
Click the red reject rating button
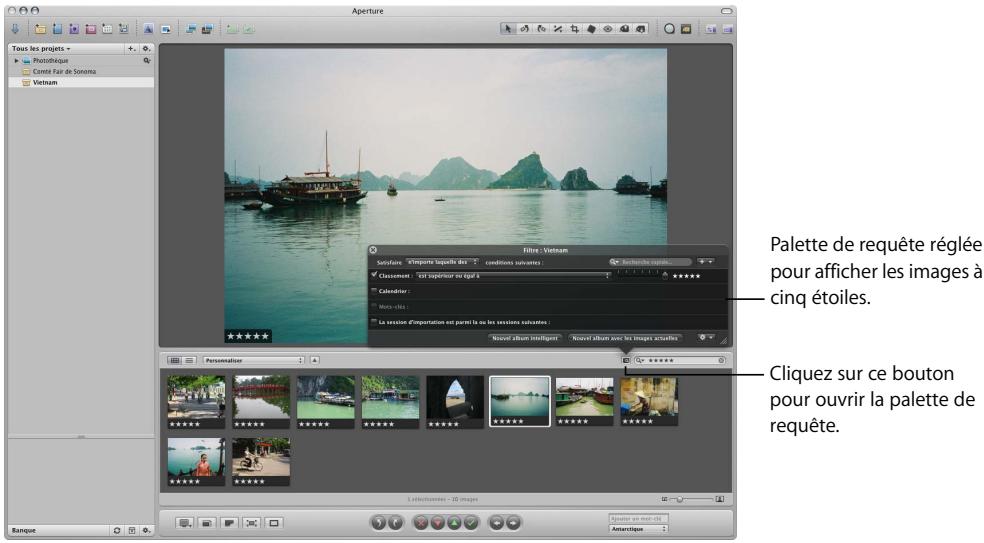(421, 522)
